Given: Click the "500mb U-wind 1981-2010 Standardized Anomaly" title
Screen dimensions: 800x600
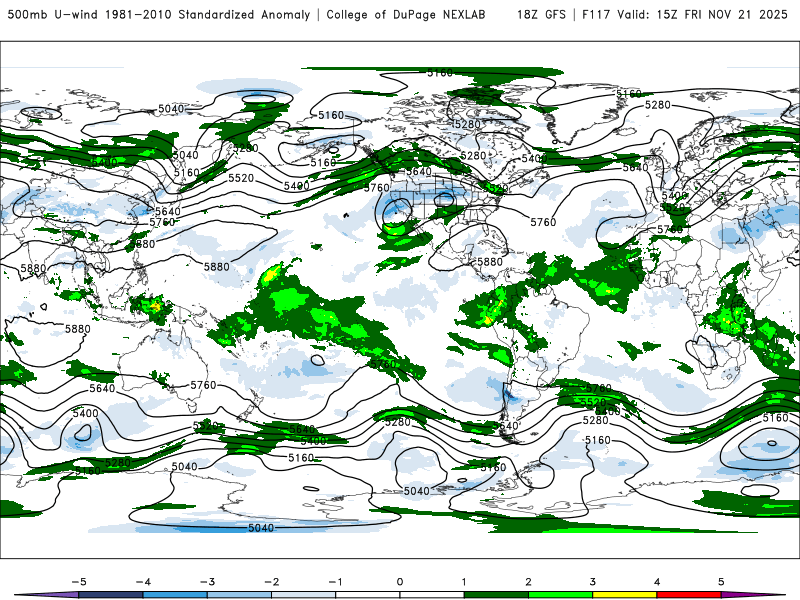Looking at the screenshot, I should pyautogui.click(x=159, y=15).
